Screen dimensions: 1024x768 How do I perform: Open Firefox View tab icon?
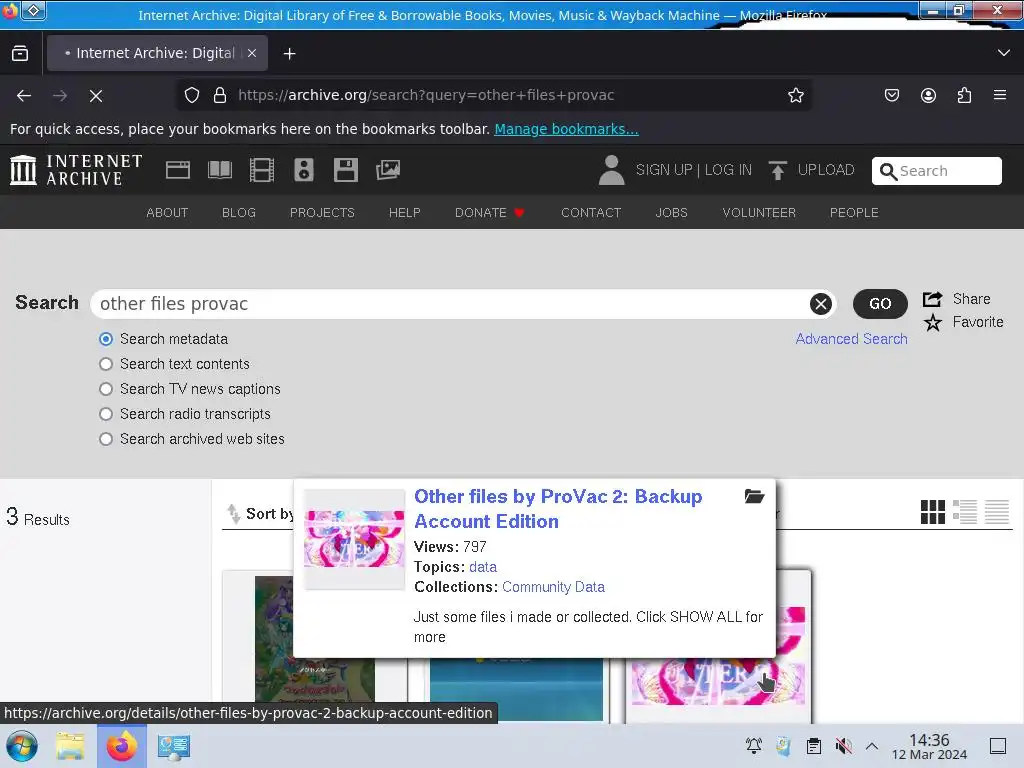tap(20, 54)
